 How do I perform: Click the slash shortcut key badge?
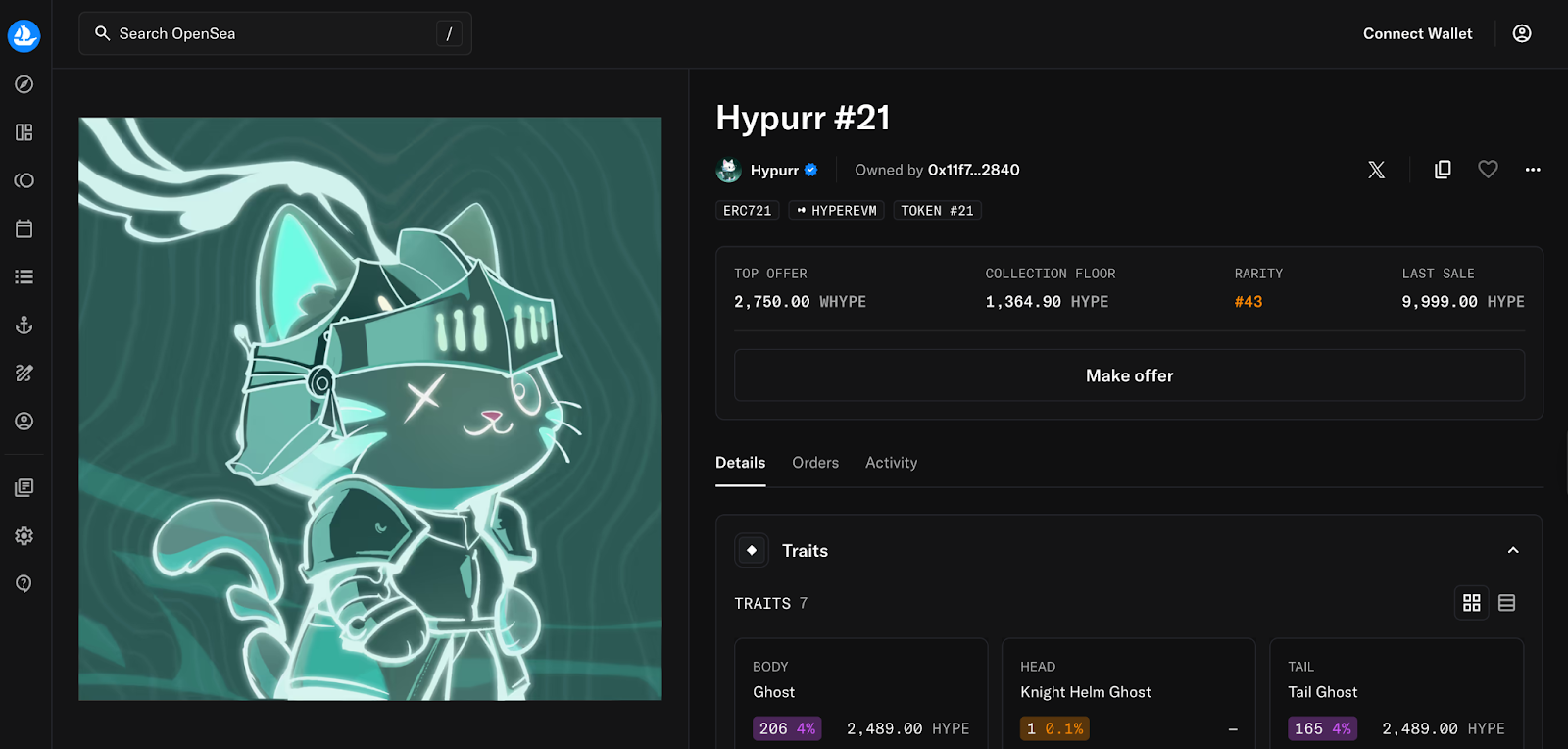449,33
